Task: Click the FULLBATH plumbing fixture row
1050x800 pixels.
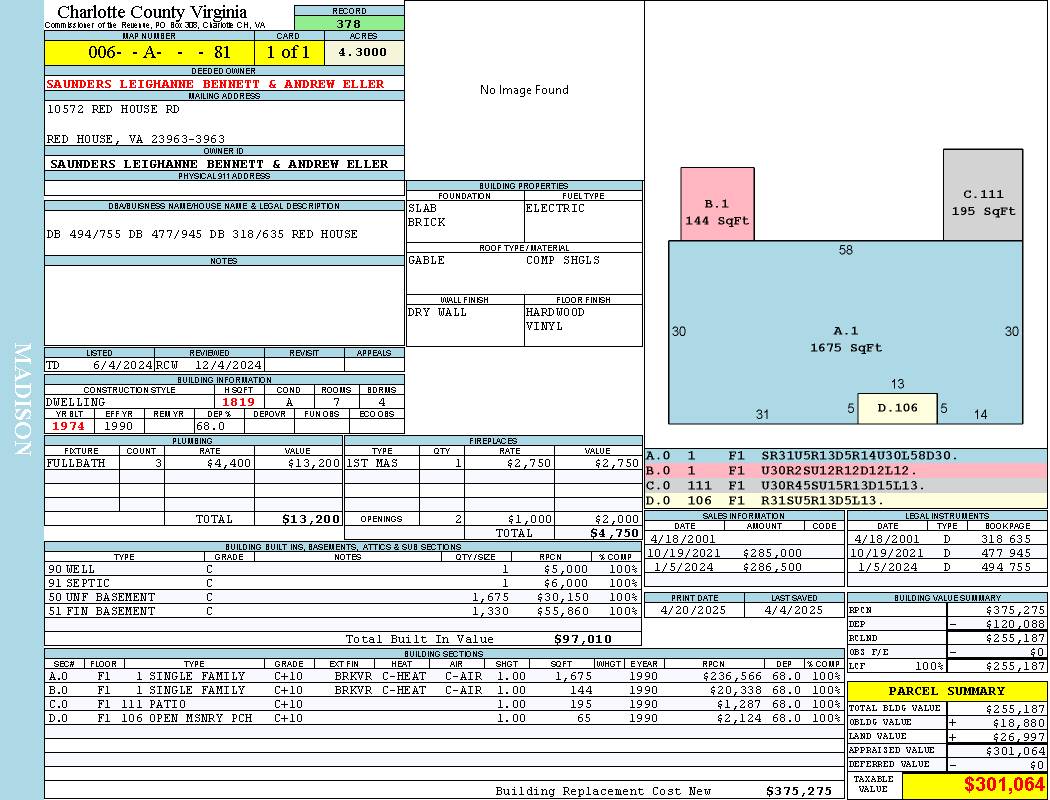Action: [x=194, y=463]
